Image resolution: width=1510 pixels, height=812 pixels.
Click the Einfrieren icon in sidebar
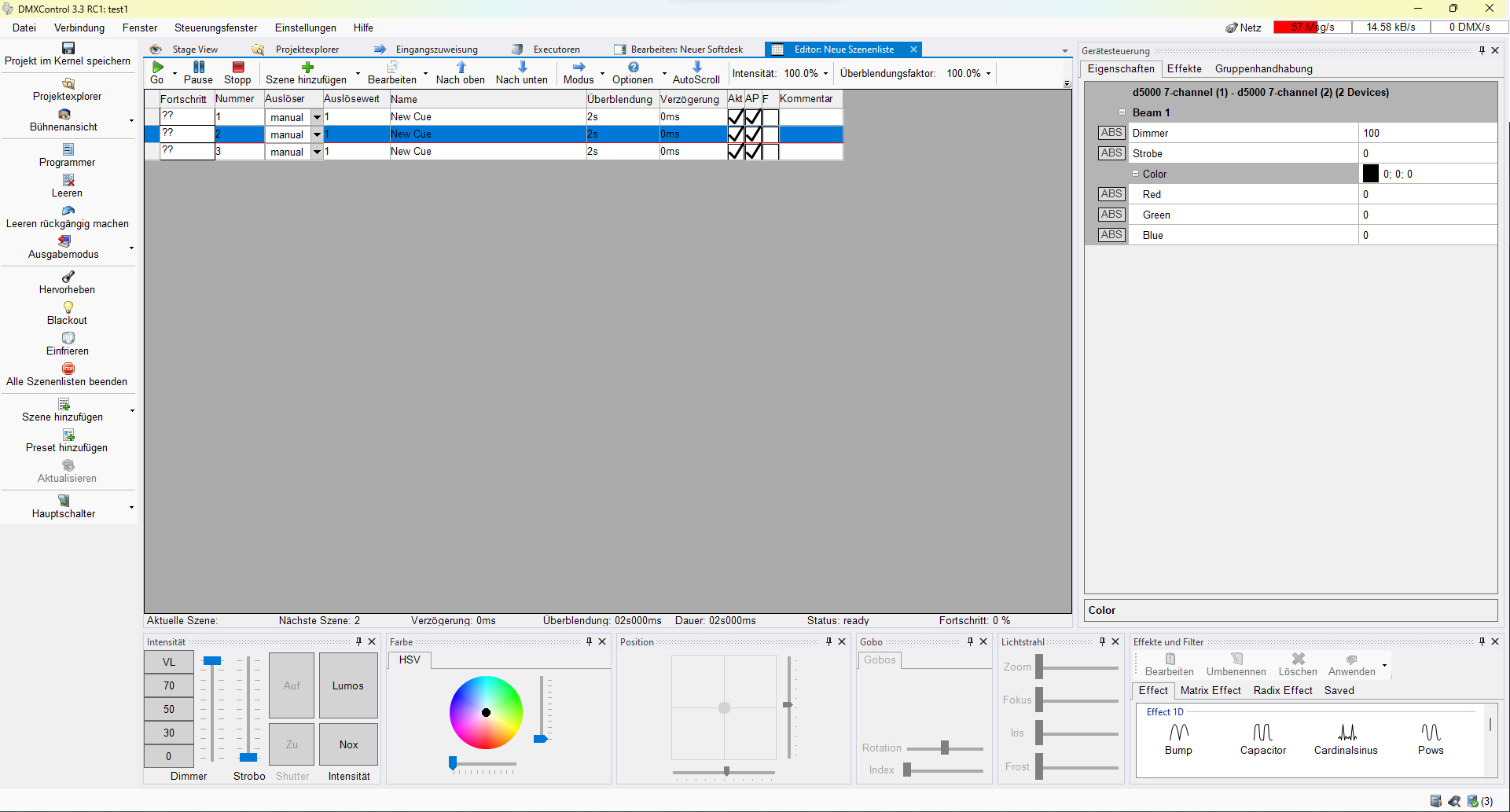tap(68, 338)
